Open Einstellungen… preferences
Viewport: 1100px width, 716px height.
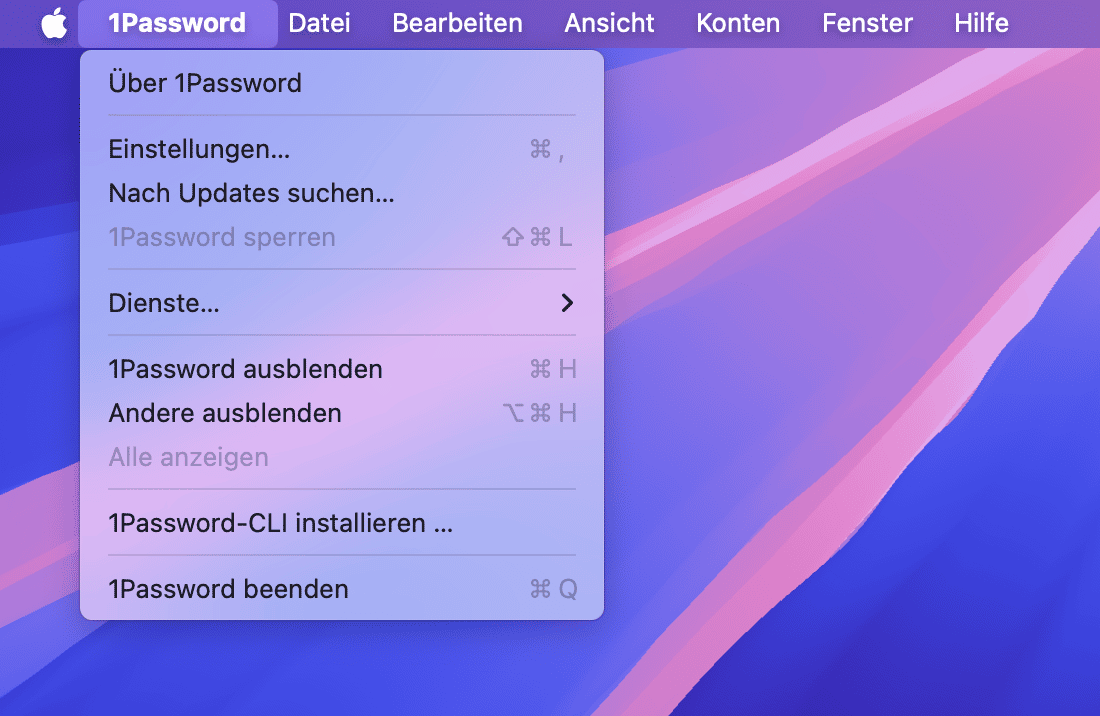coord(199,150)
